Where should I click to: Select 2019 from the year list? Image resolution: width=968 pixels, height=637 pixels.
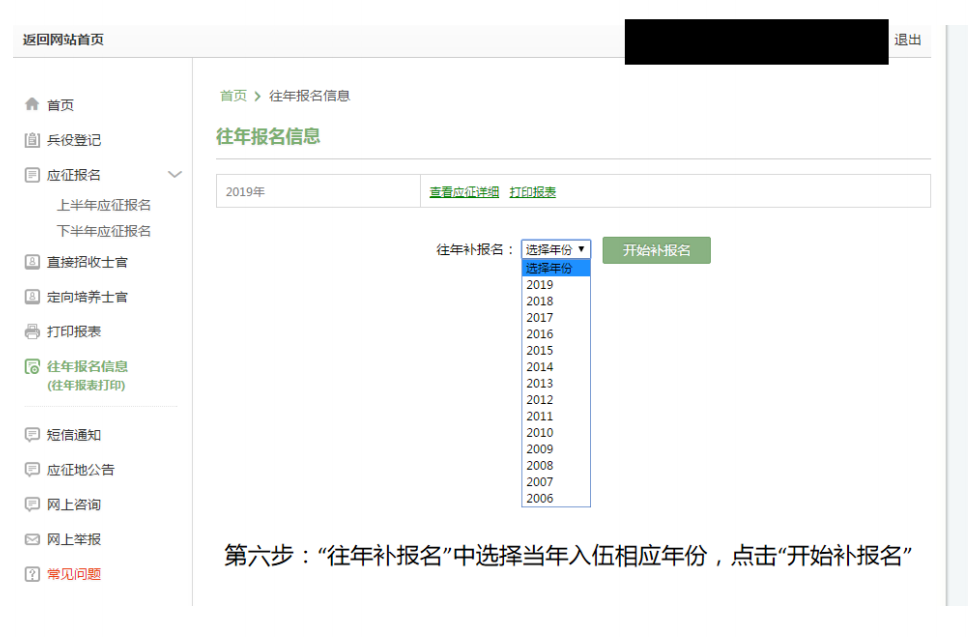click(556, 285)
